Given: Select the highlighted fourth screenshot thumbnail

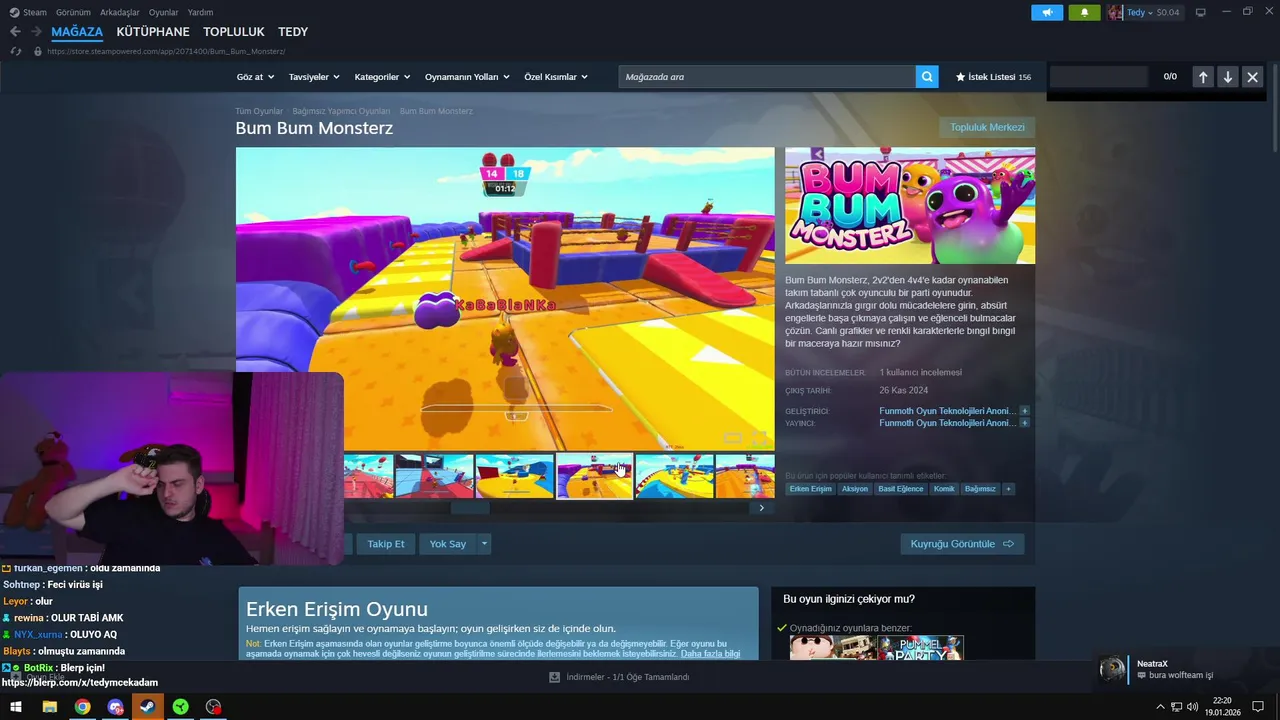Looking at the screenshot, I should click(x=594, y=476).
